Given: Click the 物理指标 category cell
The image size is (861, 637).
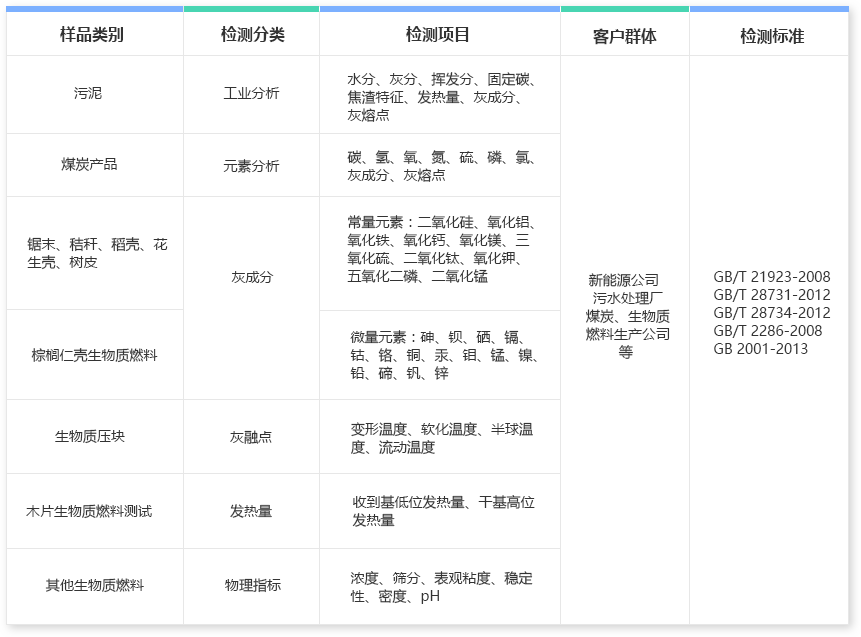Looking at the screenshot, I should coord(250,586).
